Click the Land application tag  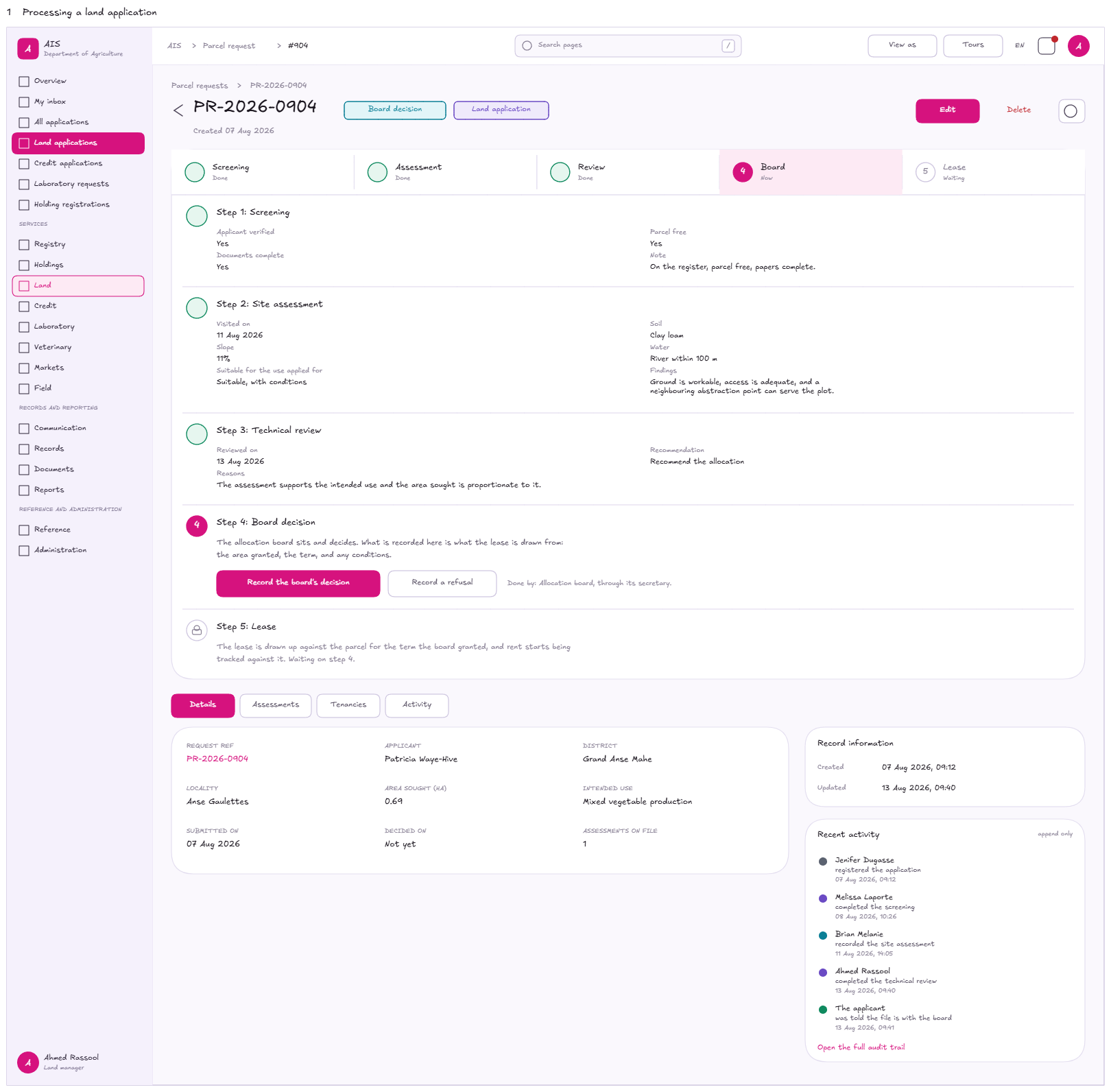pyautogui.click(x=501, y=110)
